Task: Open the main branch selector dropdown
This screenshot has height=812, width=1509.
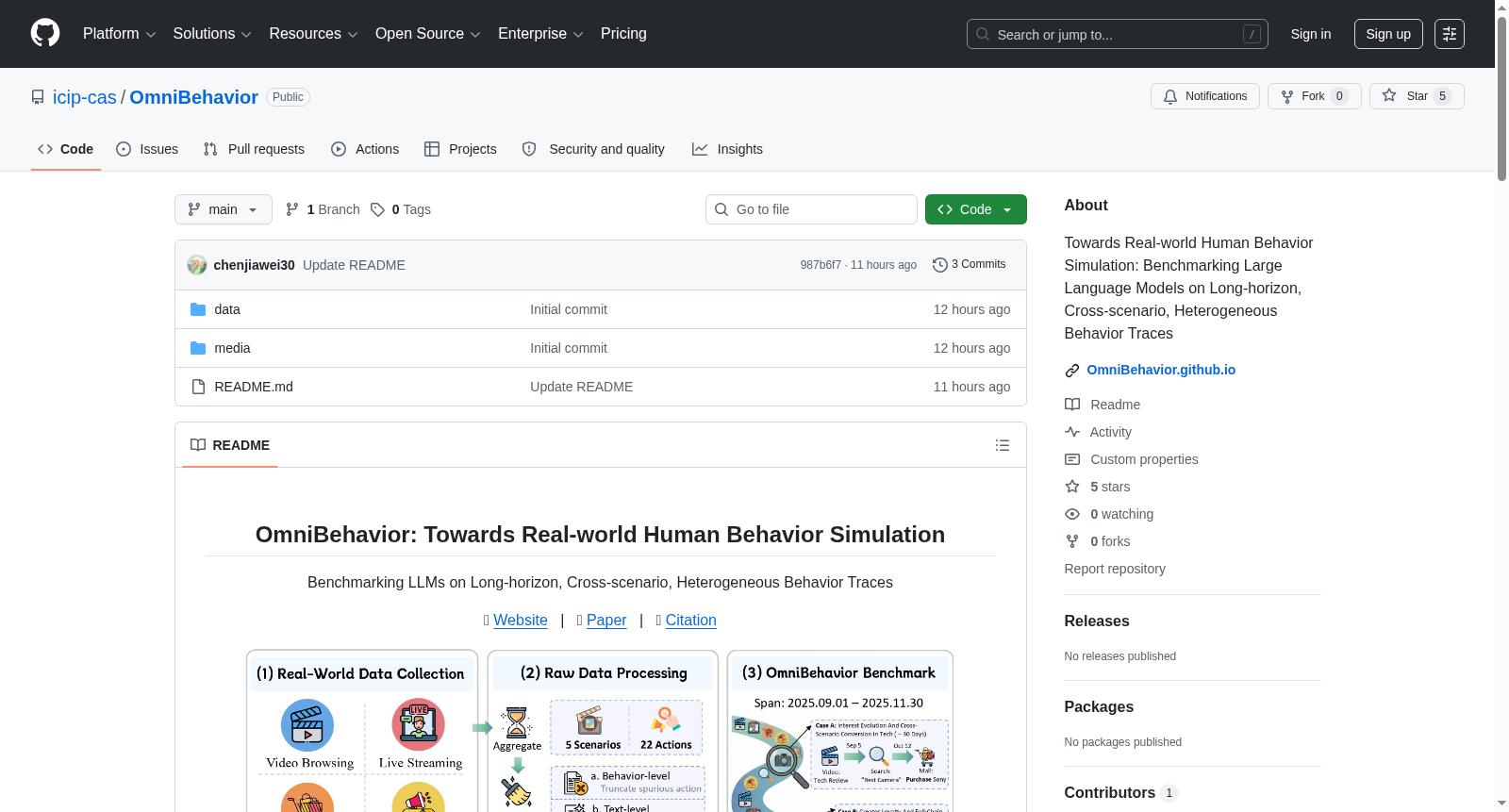Action: click(x=224, y=209)
